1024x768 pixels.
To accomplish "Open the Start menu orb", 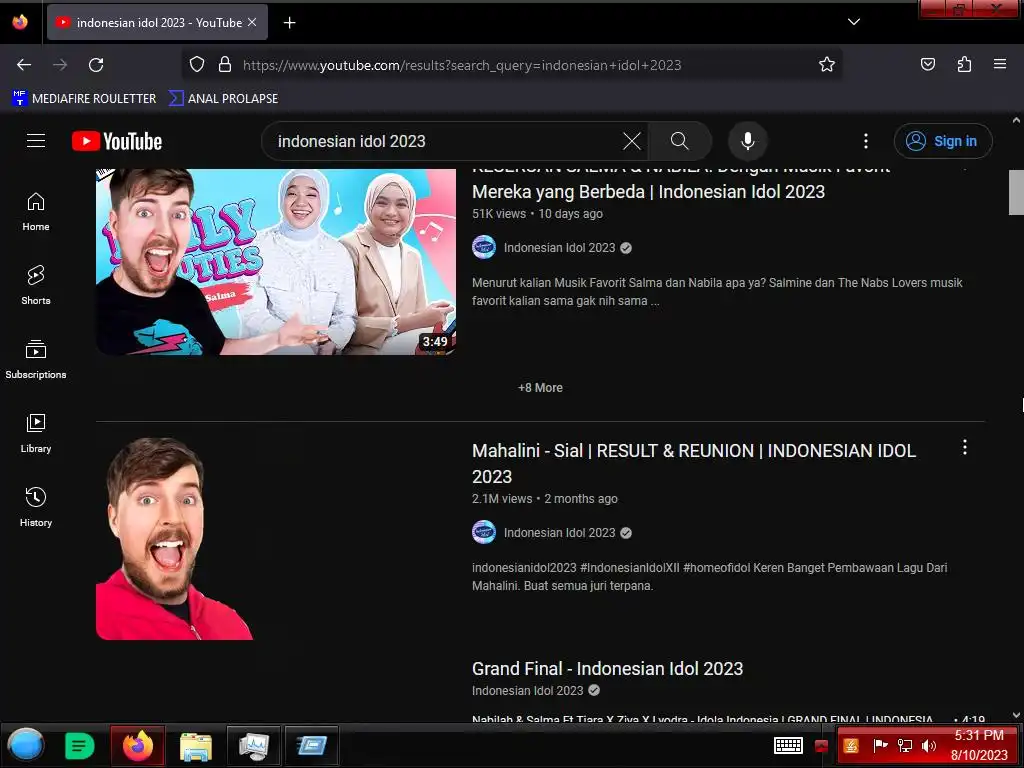I will pos(26,745).
